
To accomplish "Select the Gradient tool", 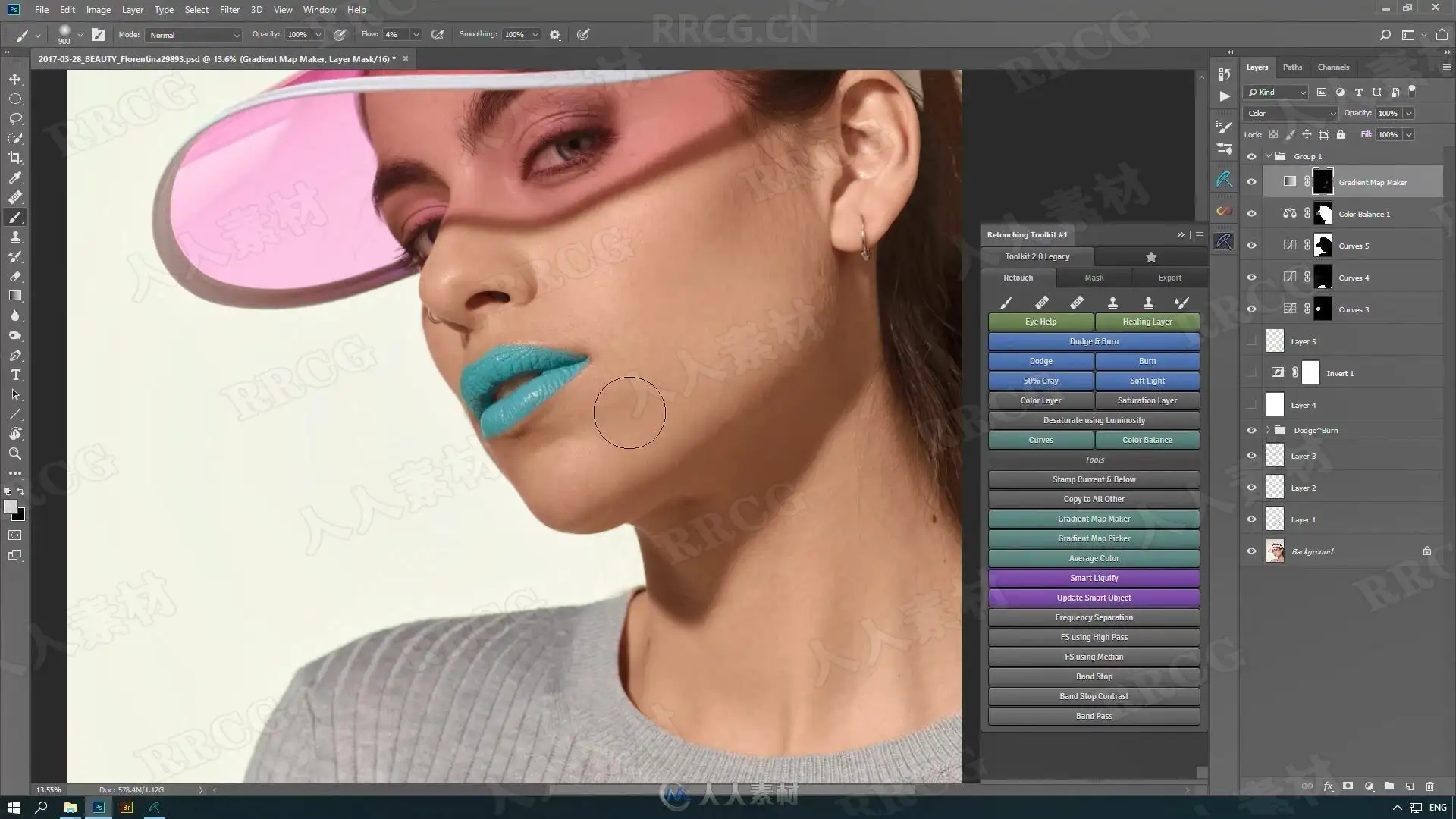I will coord(15,296).
